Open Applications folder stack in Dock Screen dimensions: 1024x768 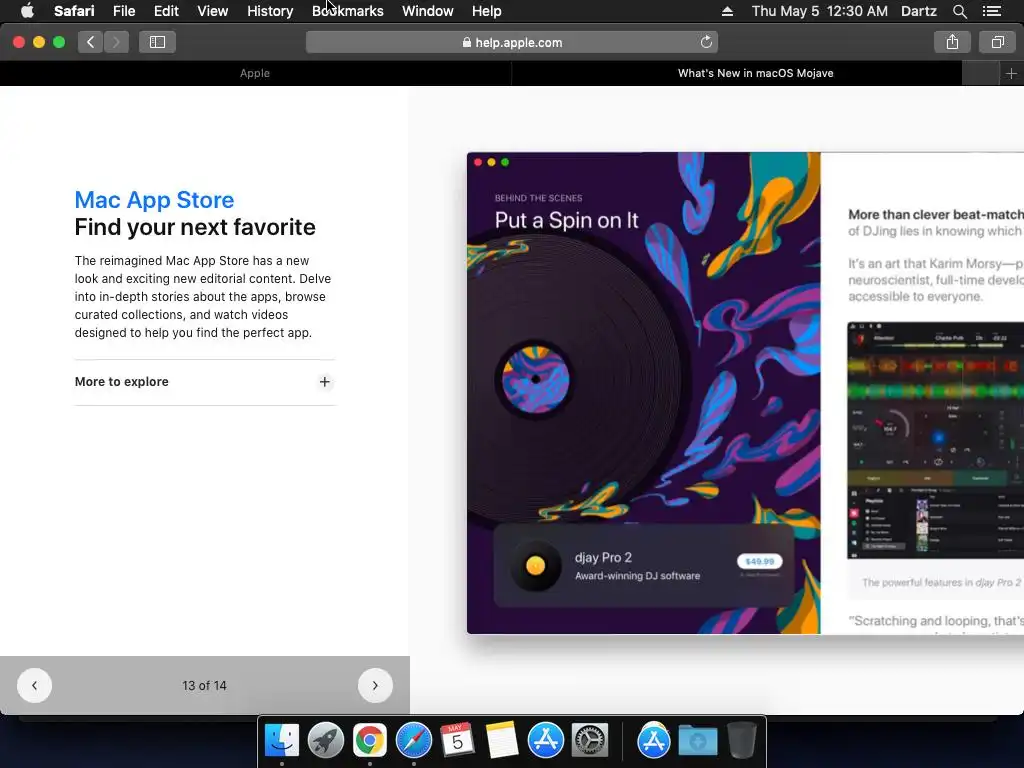point(653,740)
